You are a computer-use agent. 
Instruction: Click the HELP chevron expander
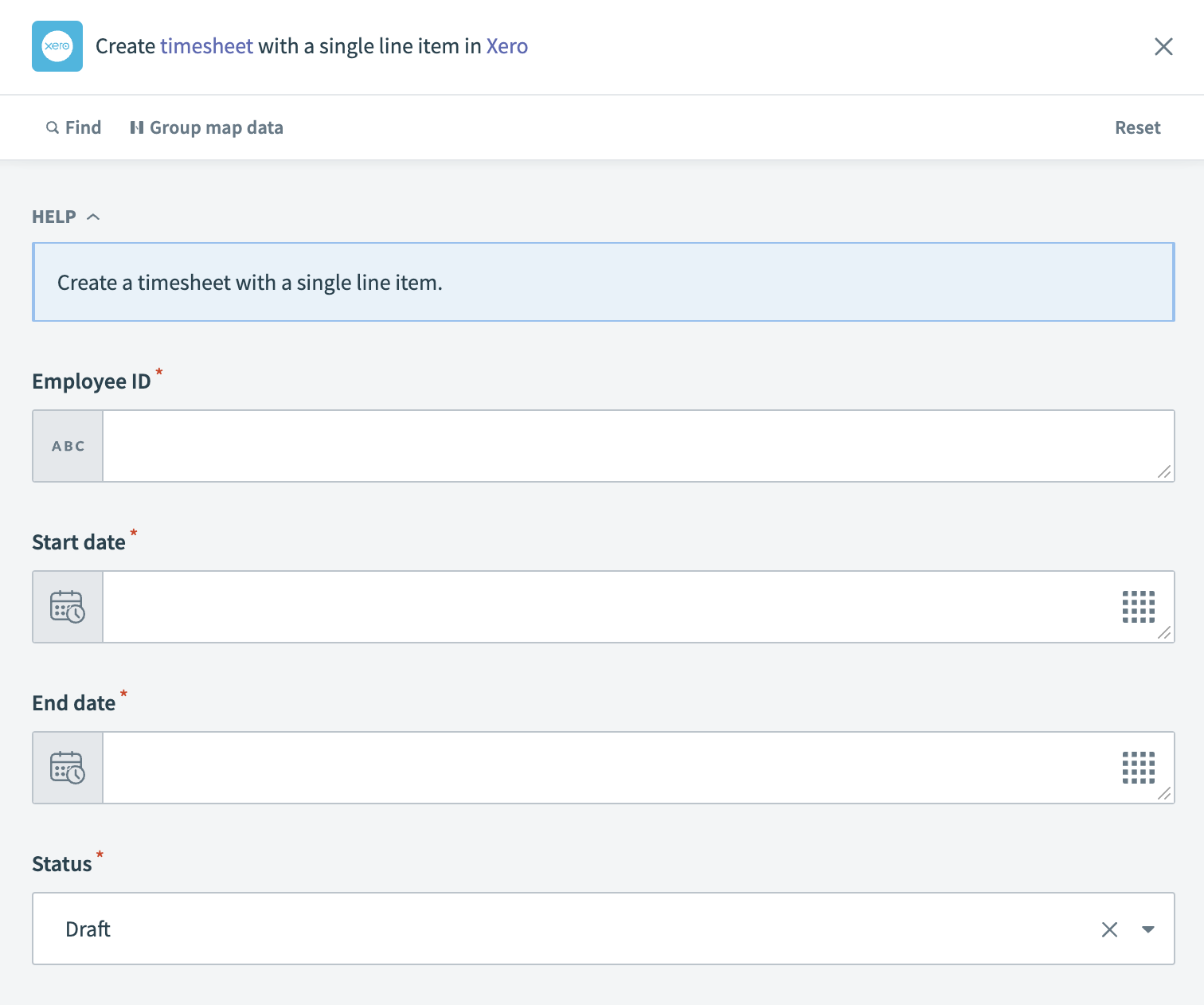tap(94, 216)
